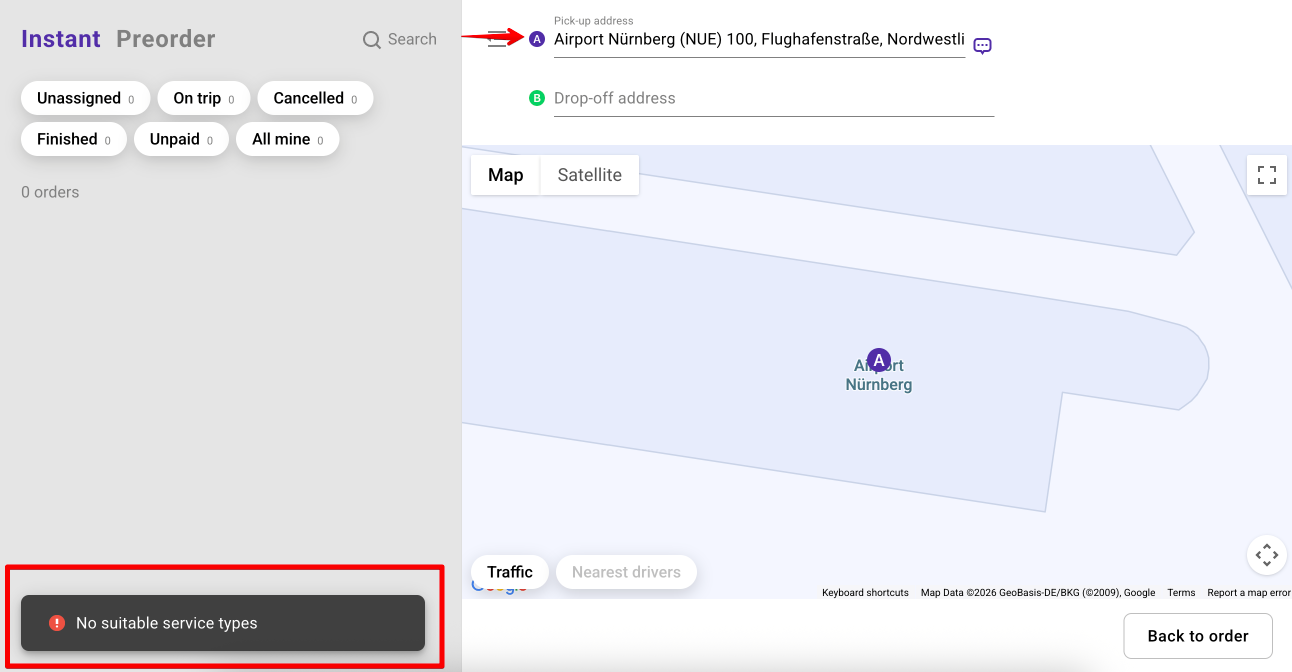Click the 'Pick-up address' field label
Screen dimensions: 1292x672
(x=594, y=20)
